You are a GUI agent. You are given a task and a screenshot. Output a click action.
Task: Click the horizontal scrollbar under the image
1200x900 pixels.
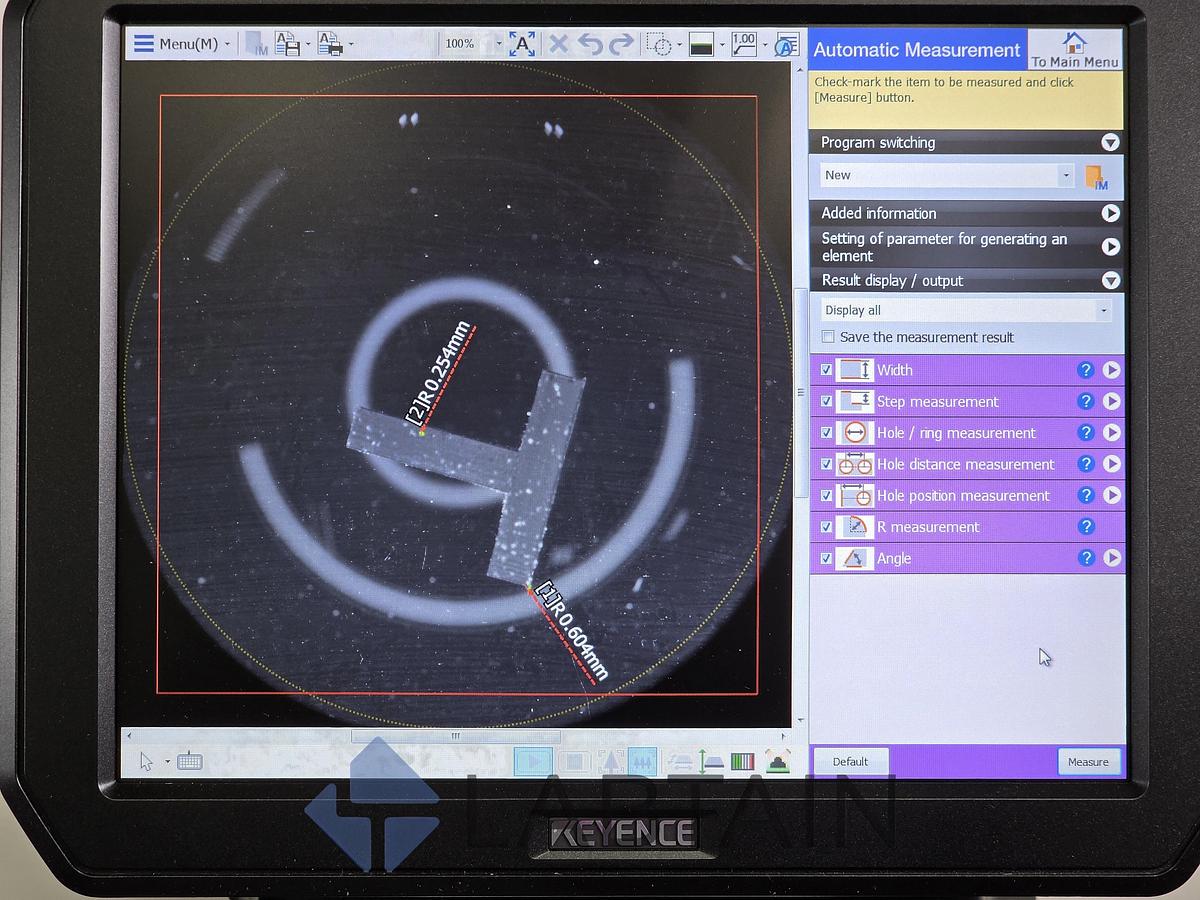click(x=455, y=736)
